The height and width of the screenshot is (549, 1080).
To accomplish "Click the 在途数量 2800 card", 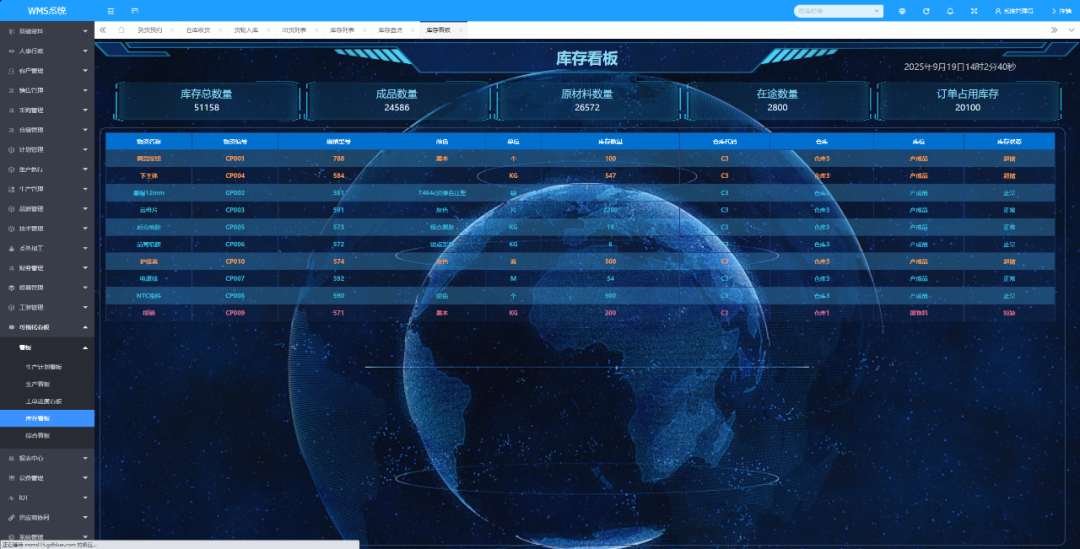I will tap(777, 101).
